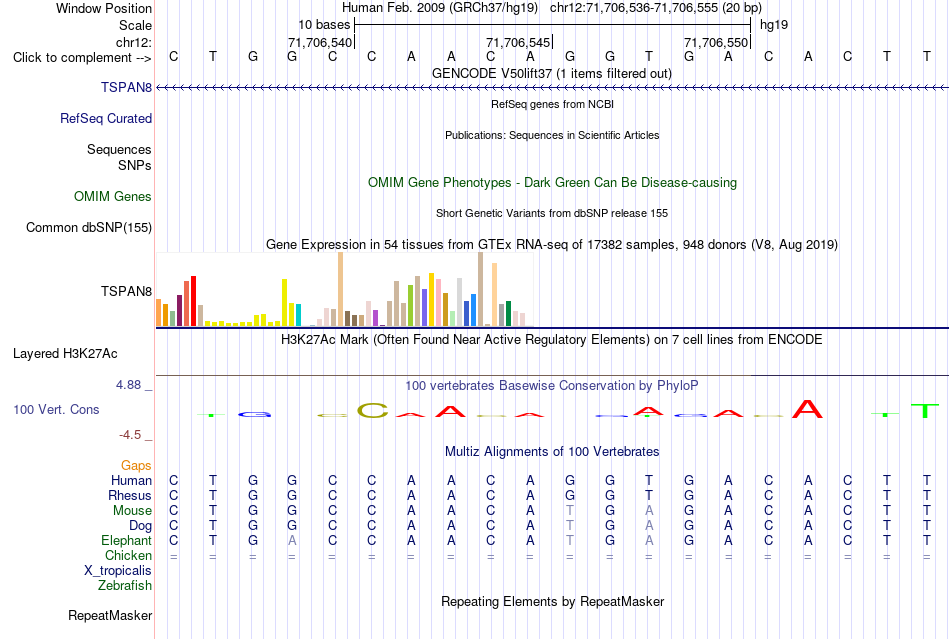950x639 pixels.
Task: Click the black TSPAN8 GTEx expression label
Action: point(126,291)
